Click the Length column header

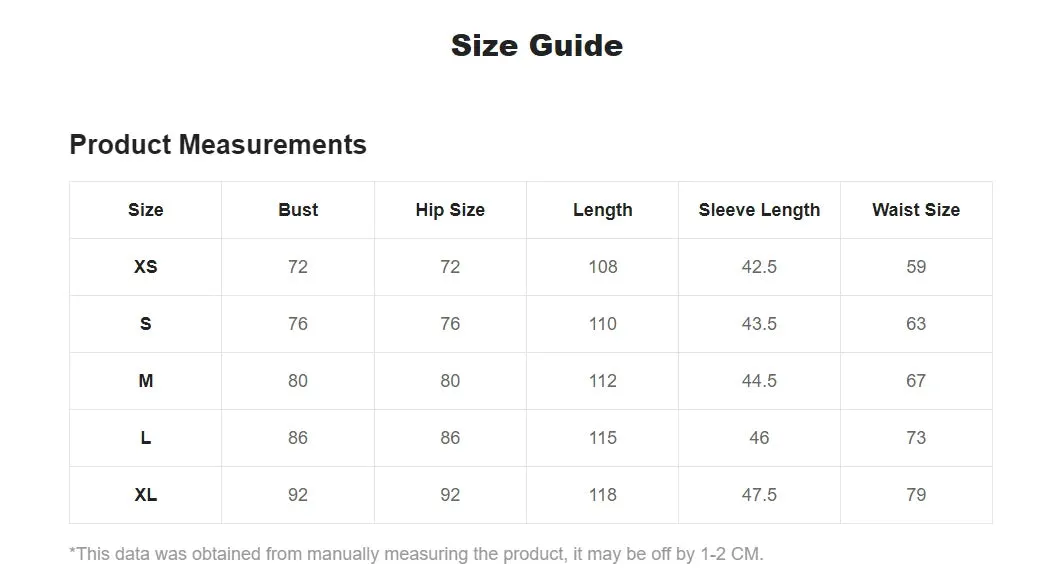tap(603, 210)
